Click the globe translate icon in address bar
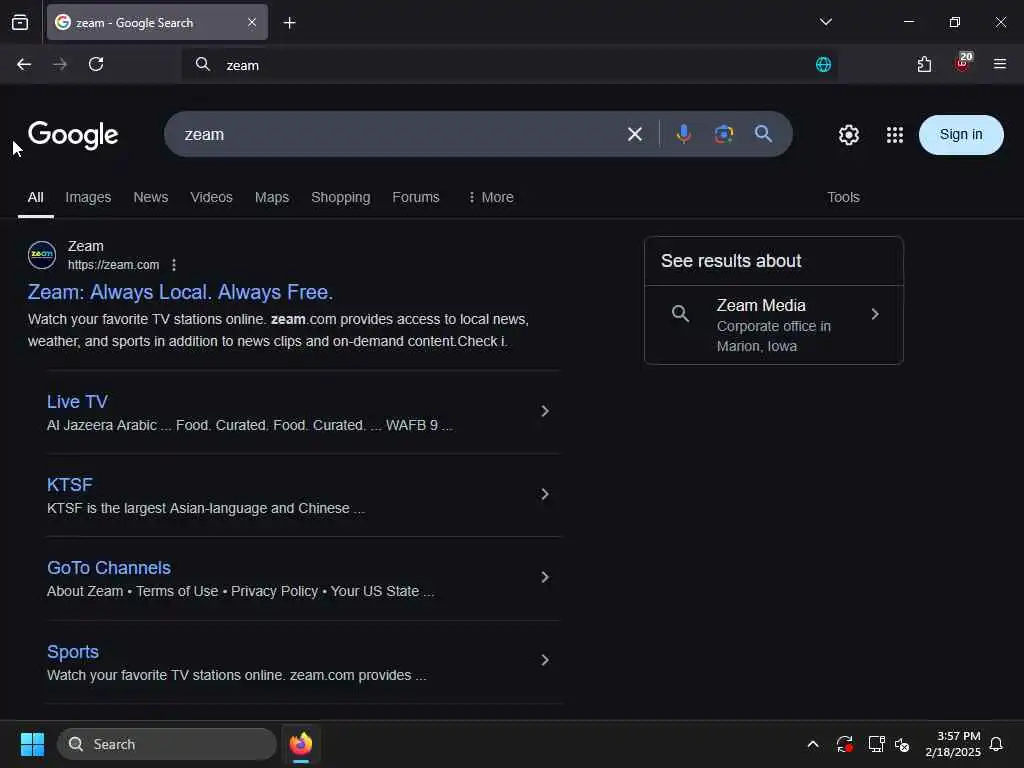The image size is (1024, 768). [823, 65]
